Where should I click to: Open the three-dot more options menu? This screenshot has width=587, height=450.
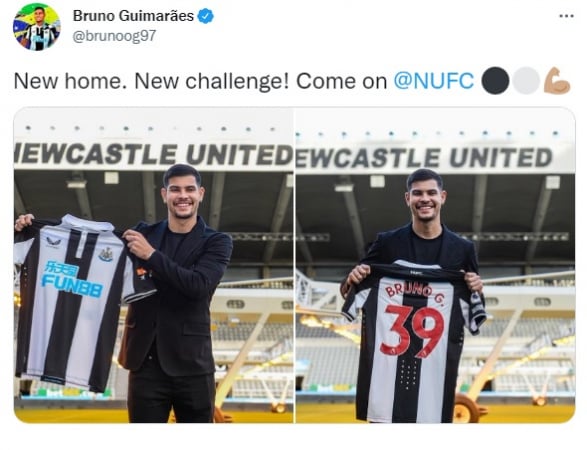coord(566,16)
